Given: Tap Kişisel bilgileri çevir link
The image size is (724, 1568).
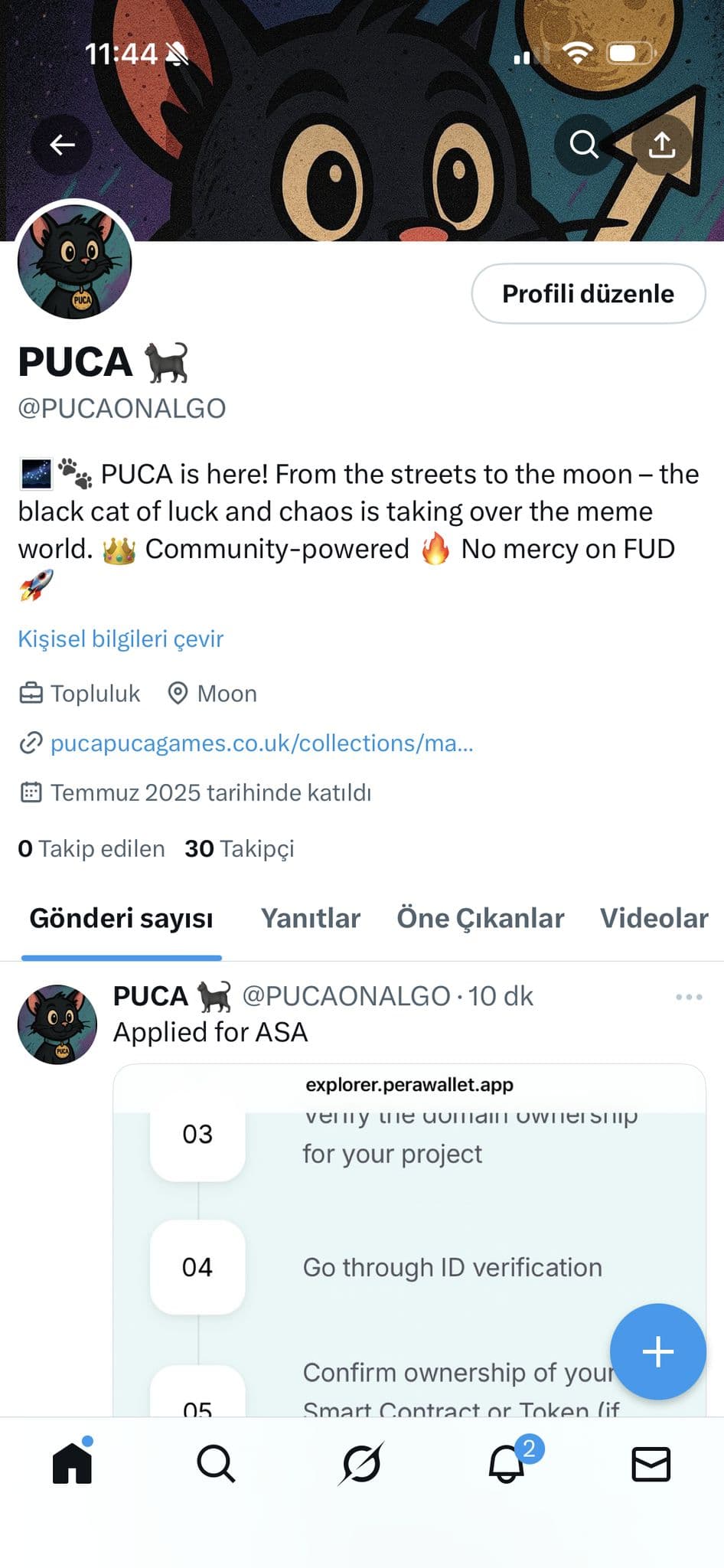Looking at the screenshot, I should point(121,639).
